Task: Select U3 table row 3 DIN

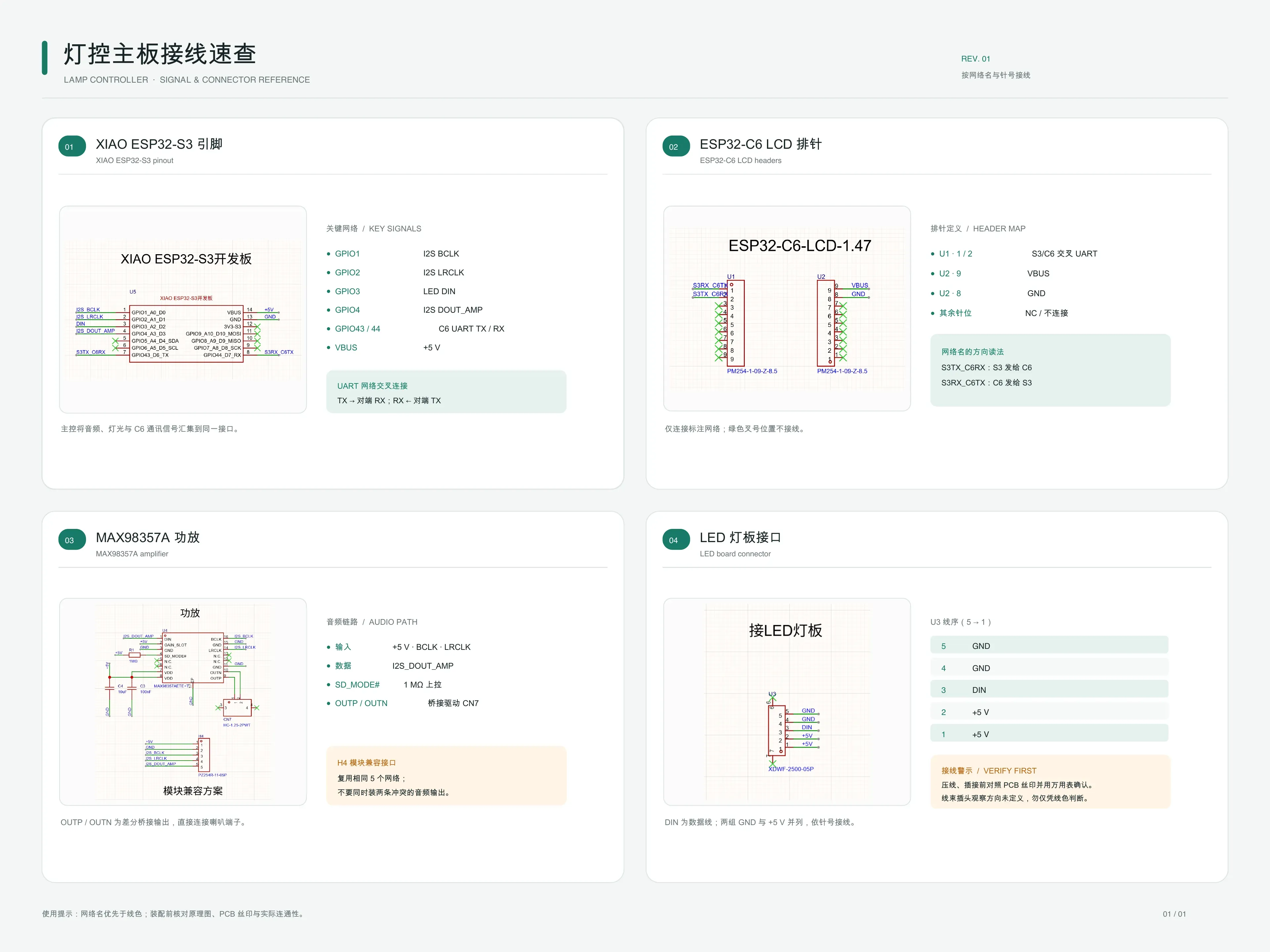Action: pos(1049,689)
